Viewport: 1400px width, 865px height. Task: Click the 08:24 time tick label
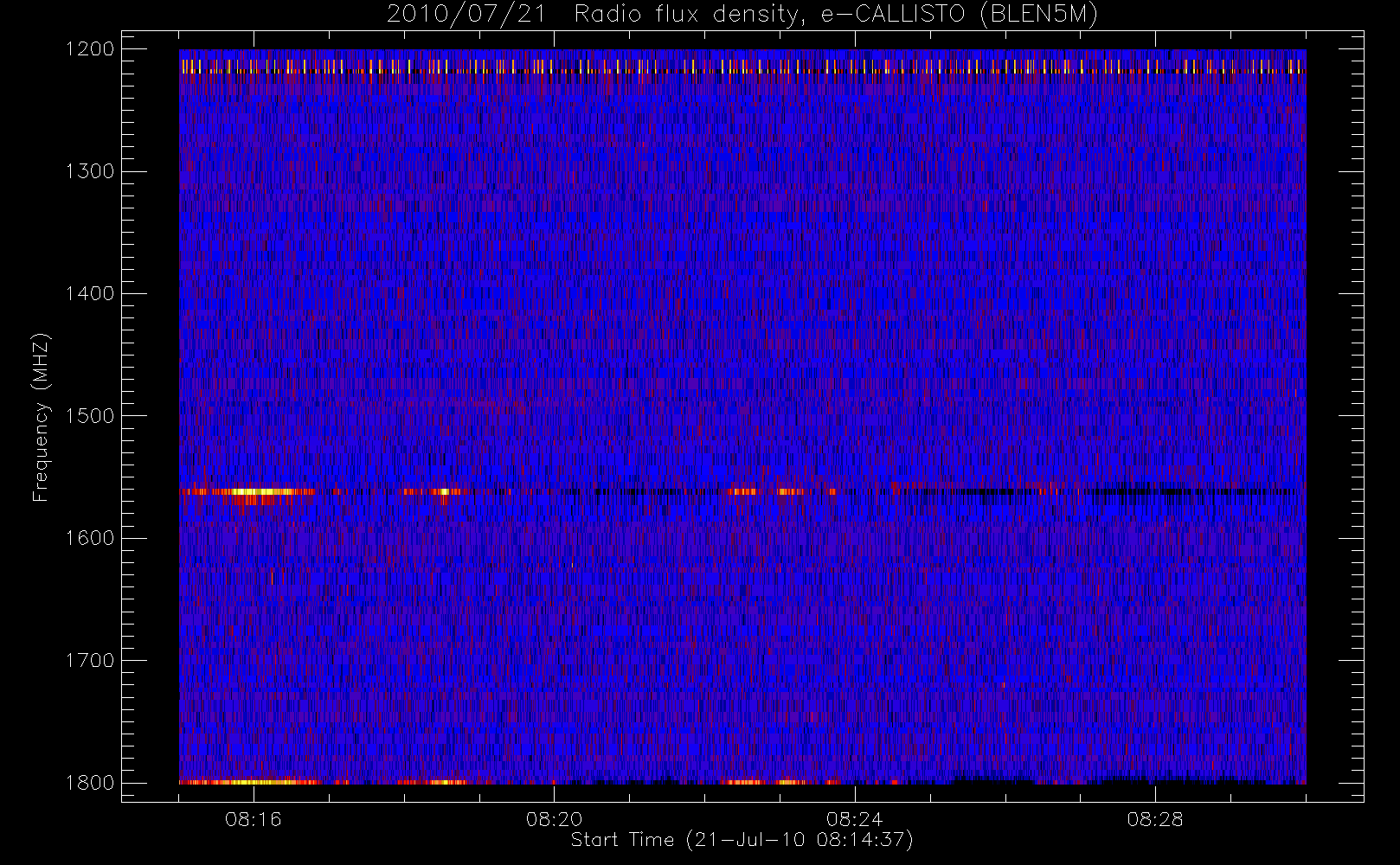point(854,819)
